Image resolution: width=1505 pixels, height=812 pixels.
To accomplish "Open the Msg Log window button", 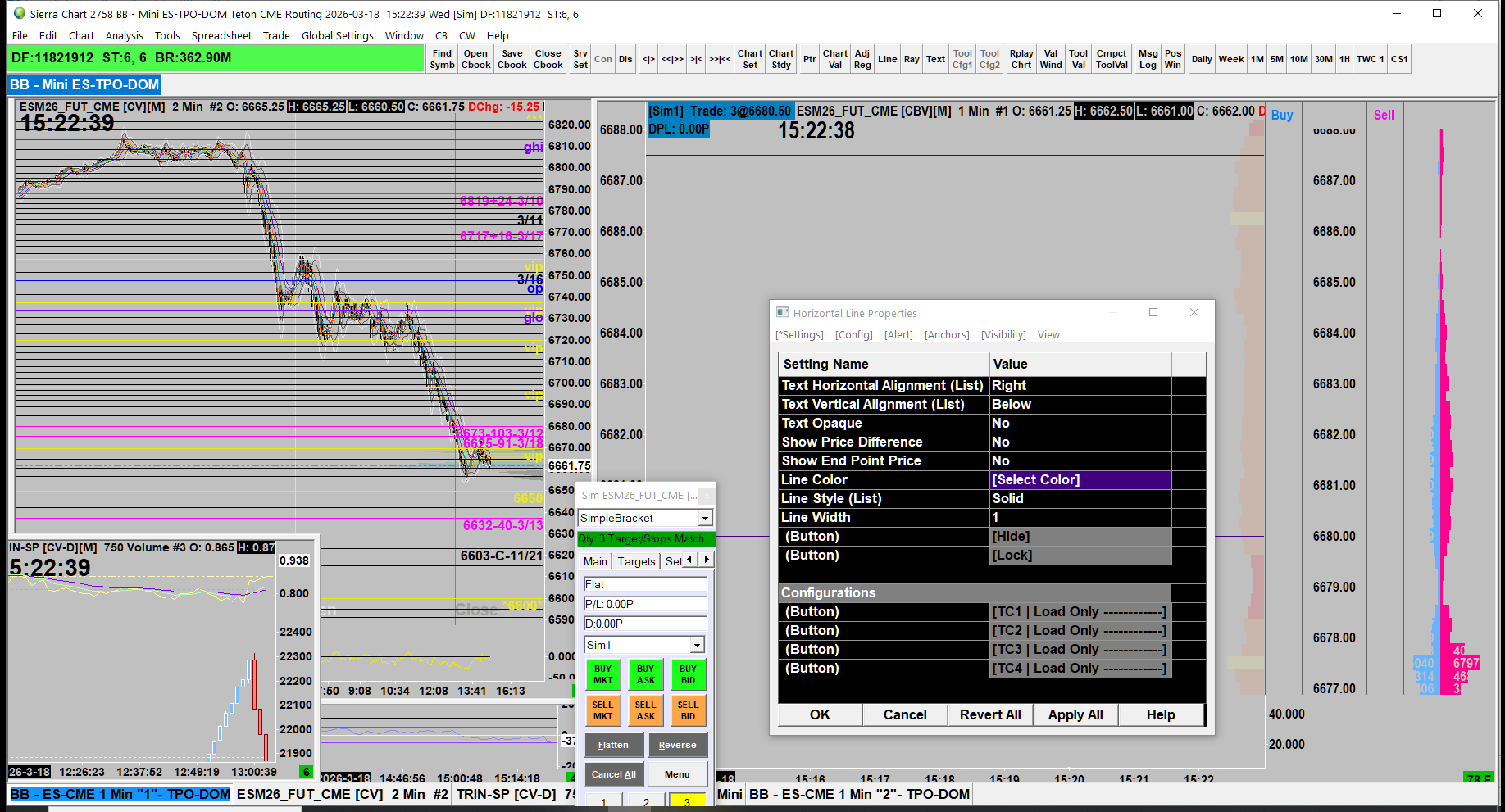I will [1148, 59].
